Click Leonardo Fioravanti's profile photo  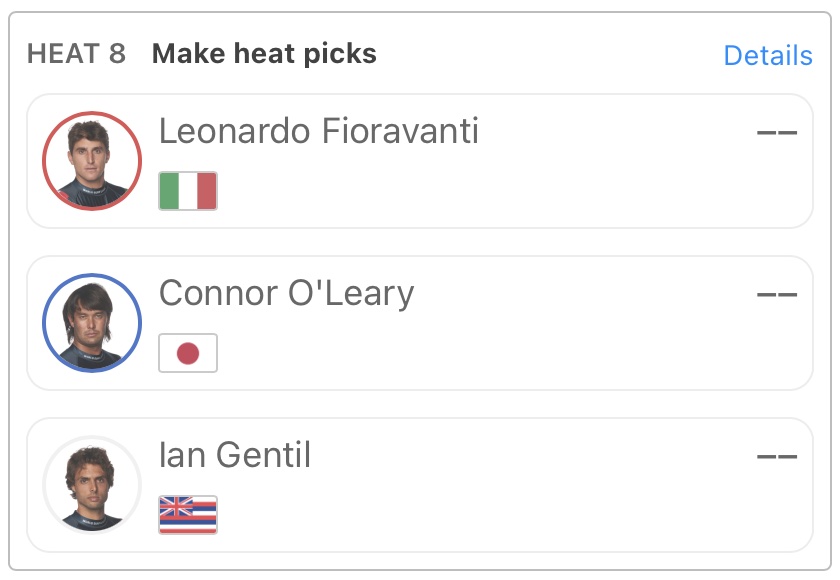[92, 161]
